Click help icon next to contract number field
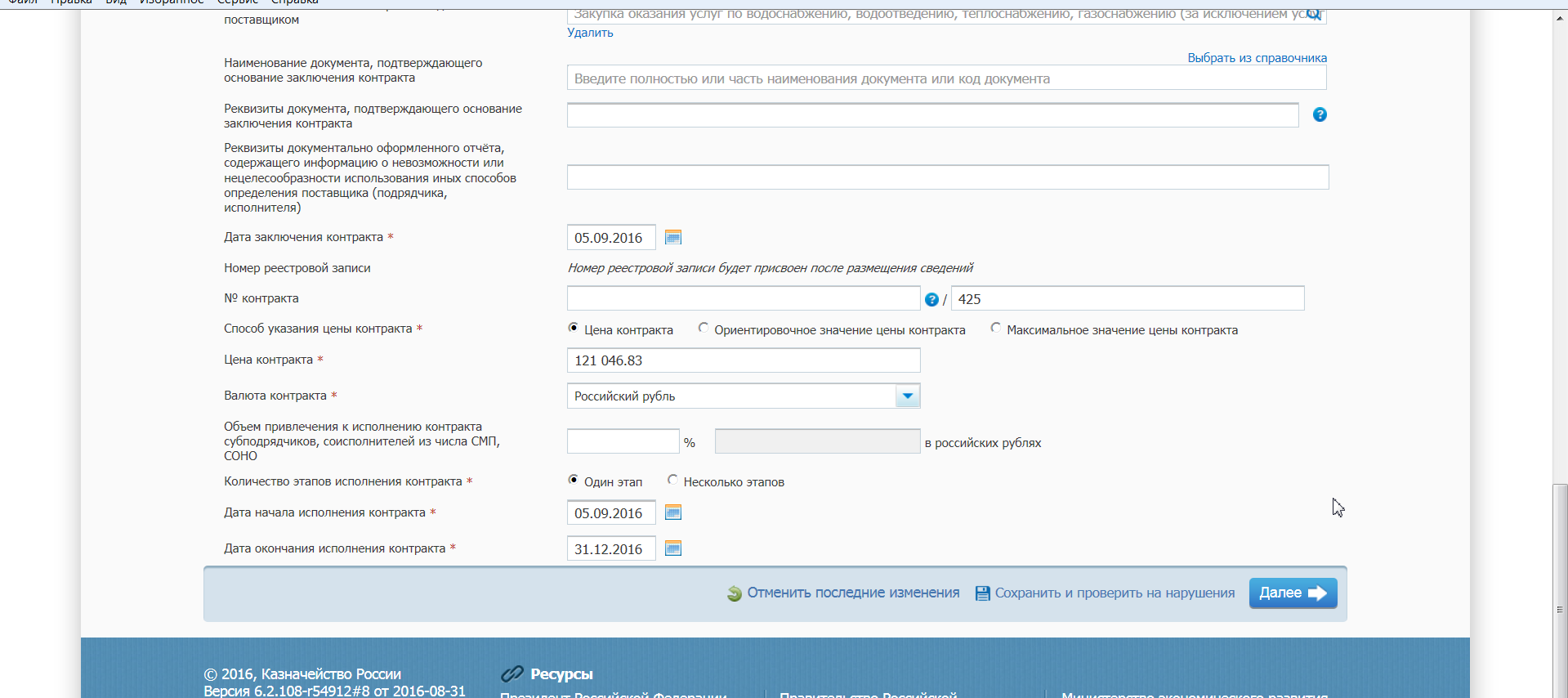The height and width of the screenshot is (698, 1568). coord(931,300)
